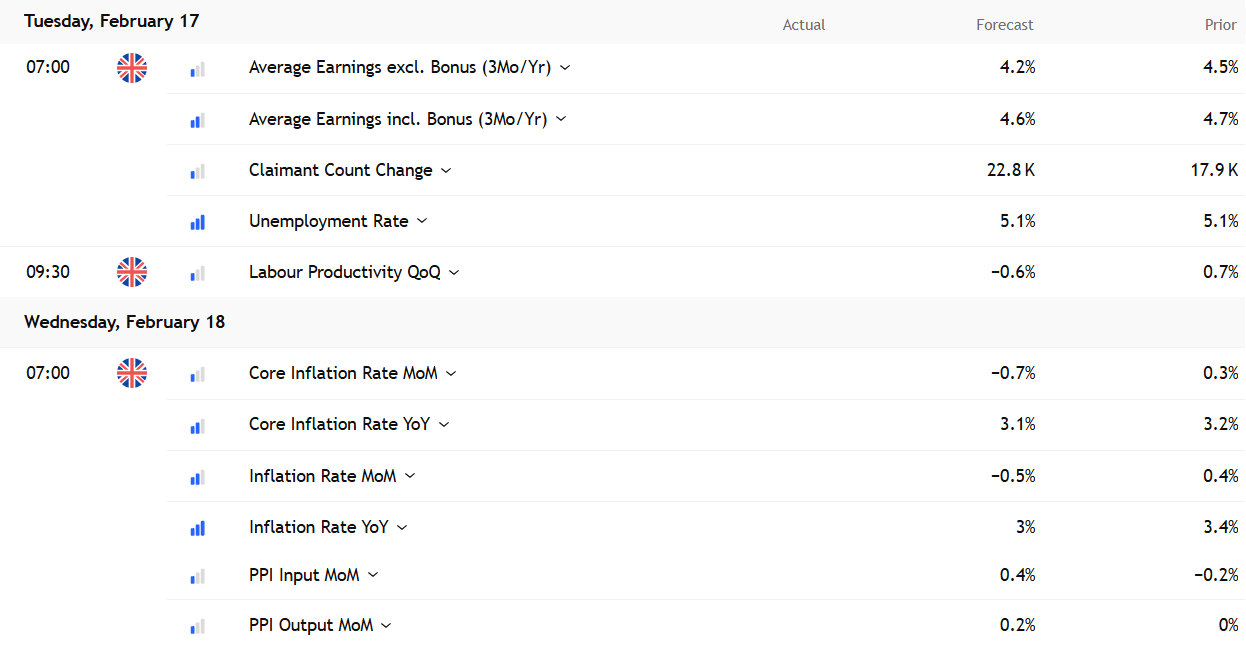Click the importance bars icon for Labour Productivity QoQ
This screenshot has width=1246, height=650.
click(x=198, y=273)
